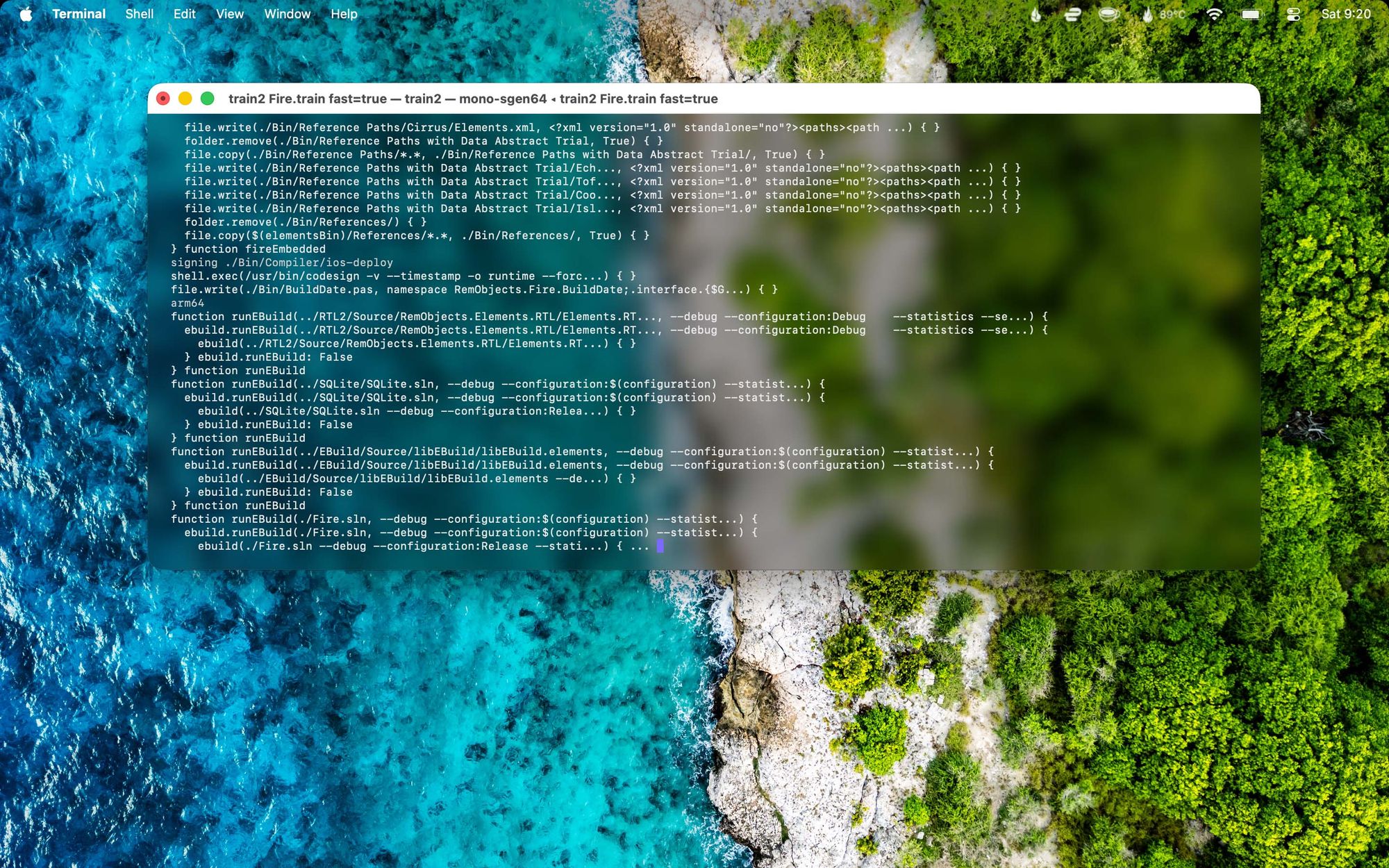Open the Terminal application menu
Image resolution: width=1389 pixels, height=868 pixels.
[78, 14]
